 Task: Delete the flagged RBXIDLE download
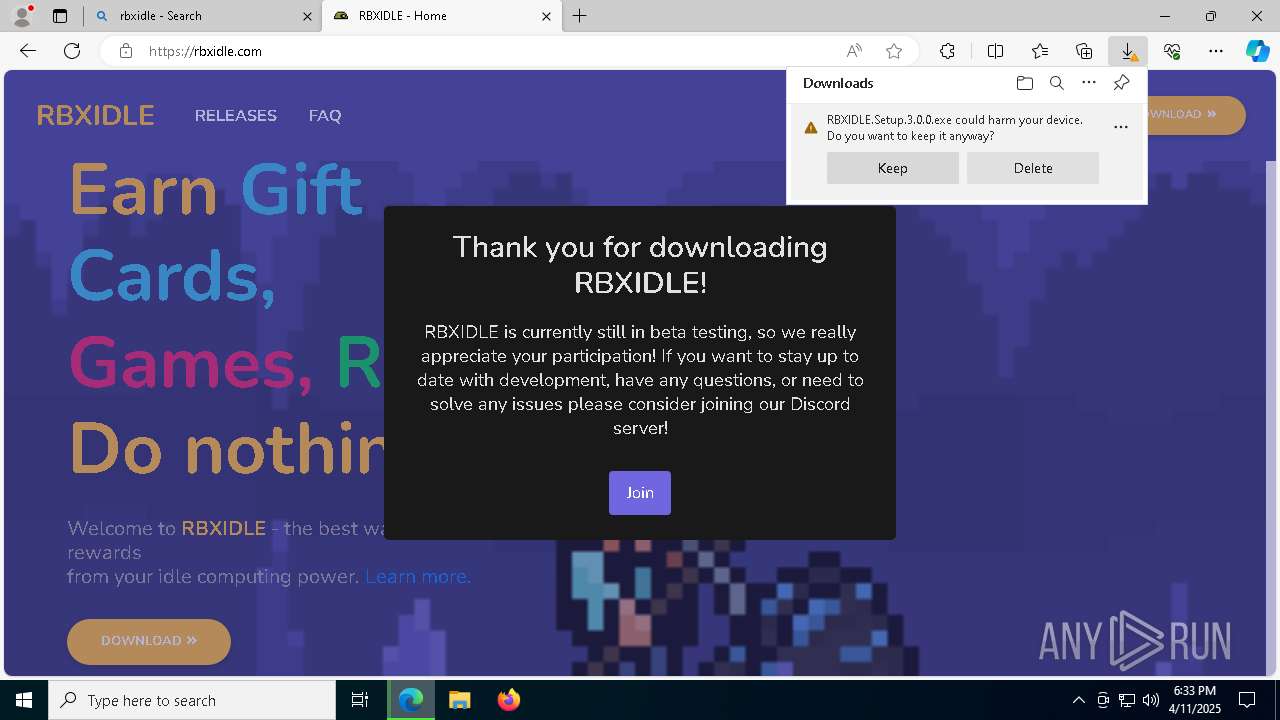1033,168
